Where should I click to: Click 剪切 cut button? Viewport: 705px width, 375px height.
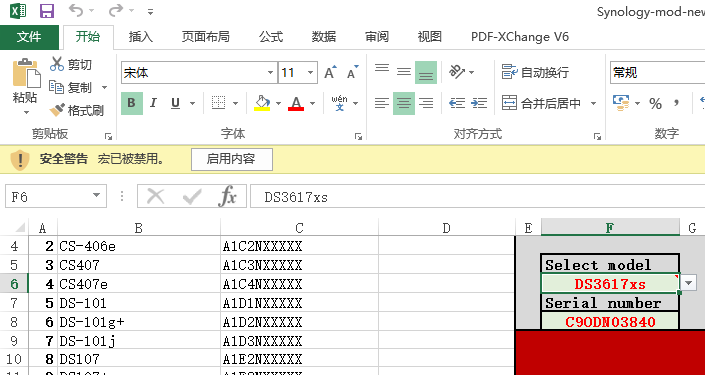71,65
